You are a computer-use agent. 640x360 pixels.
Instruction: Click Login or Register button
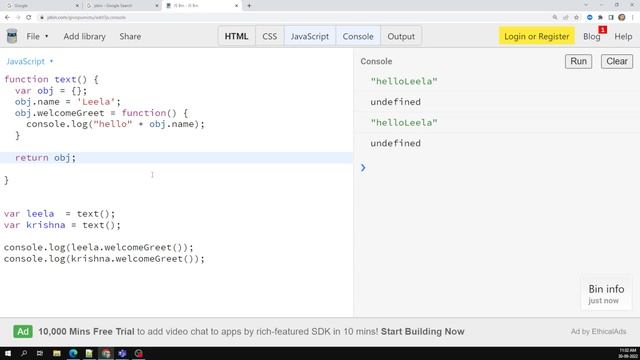[x=536, y=36]
